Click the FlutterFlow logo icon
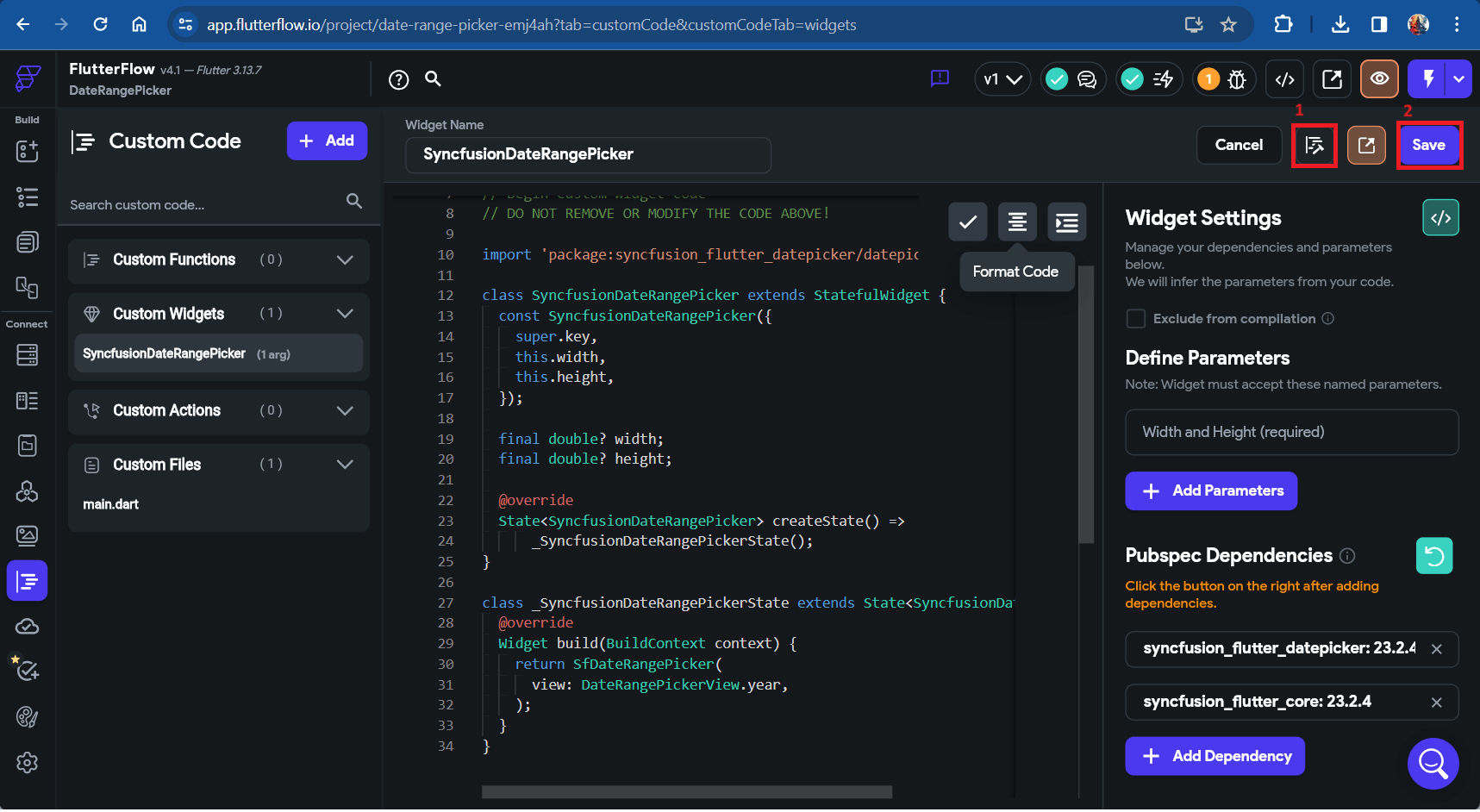The image size is (1480, 812). coord(28,78)
